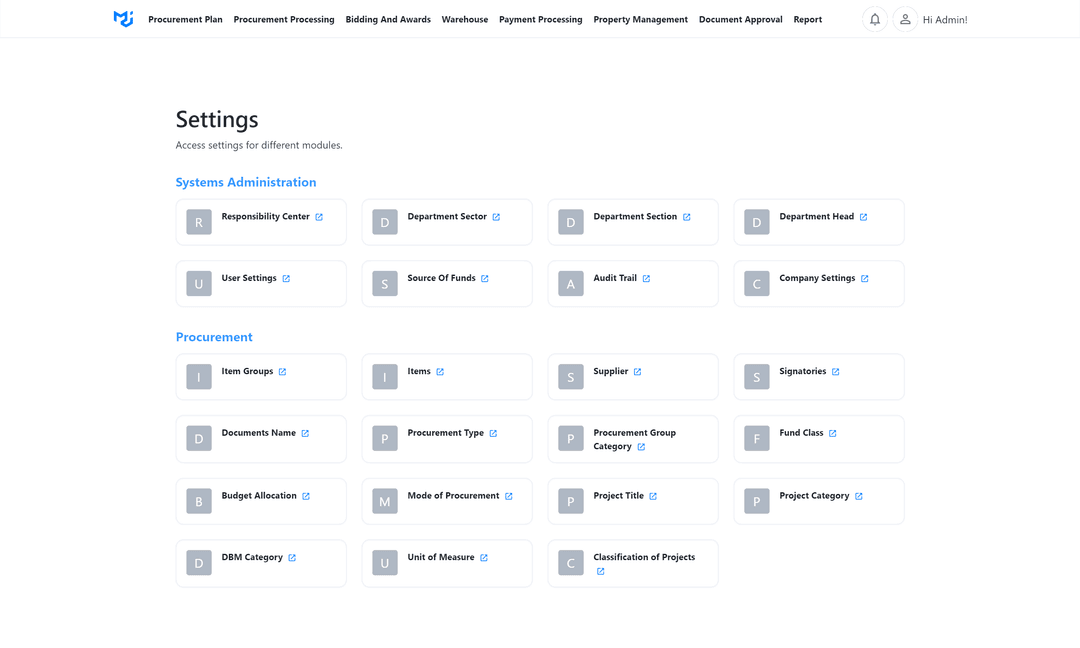Click the notification bell icon
The height and width of the screenshot is (648, 1080).
875,19
